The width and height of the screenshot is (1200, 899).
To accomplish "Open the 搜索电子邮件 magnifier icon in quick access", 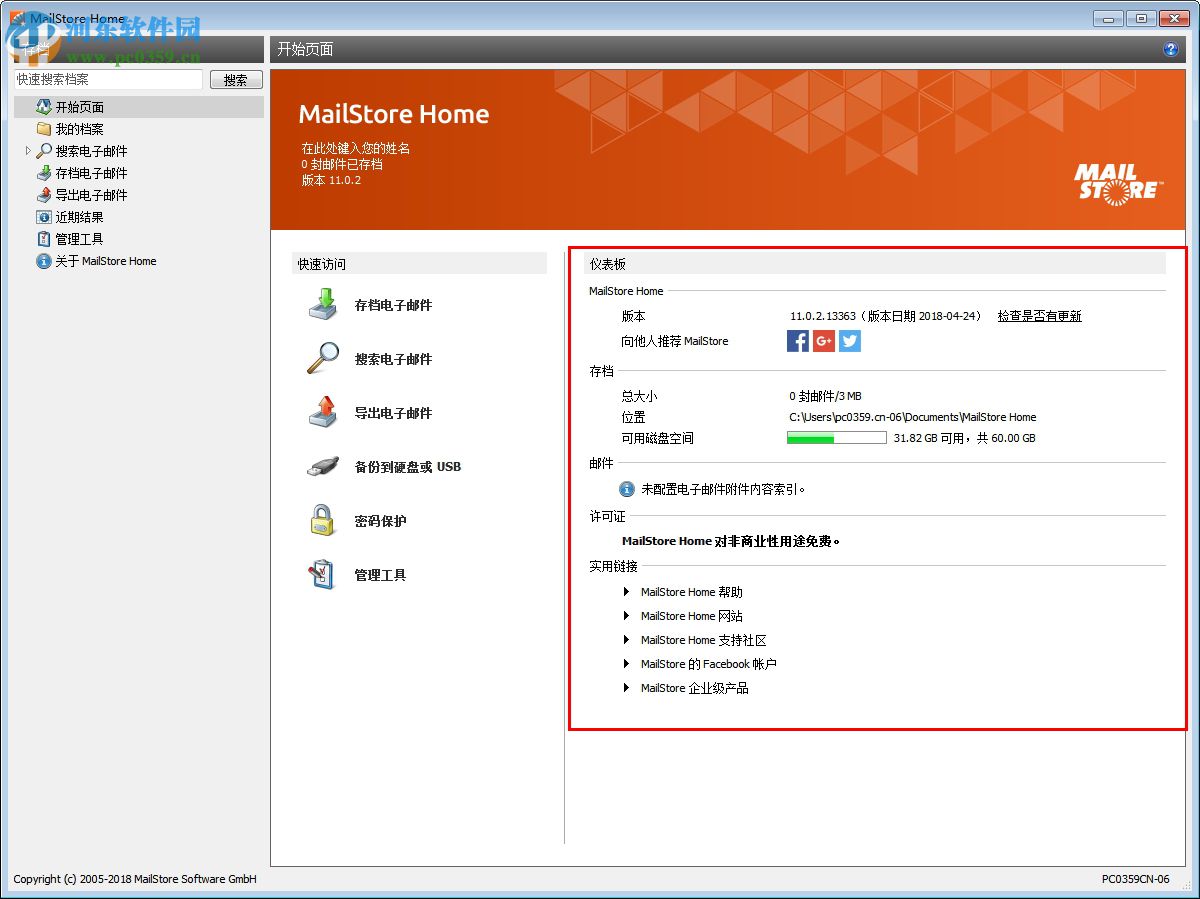I will click(322, 358).
